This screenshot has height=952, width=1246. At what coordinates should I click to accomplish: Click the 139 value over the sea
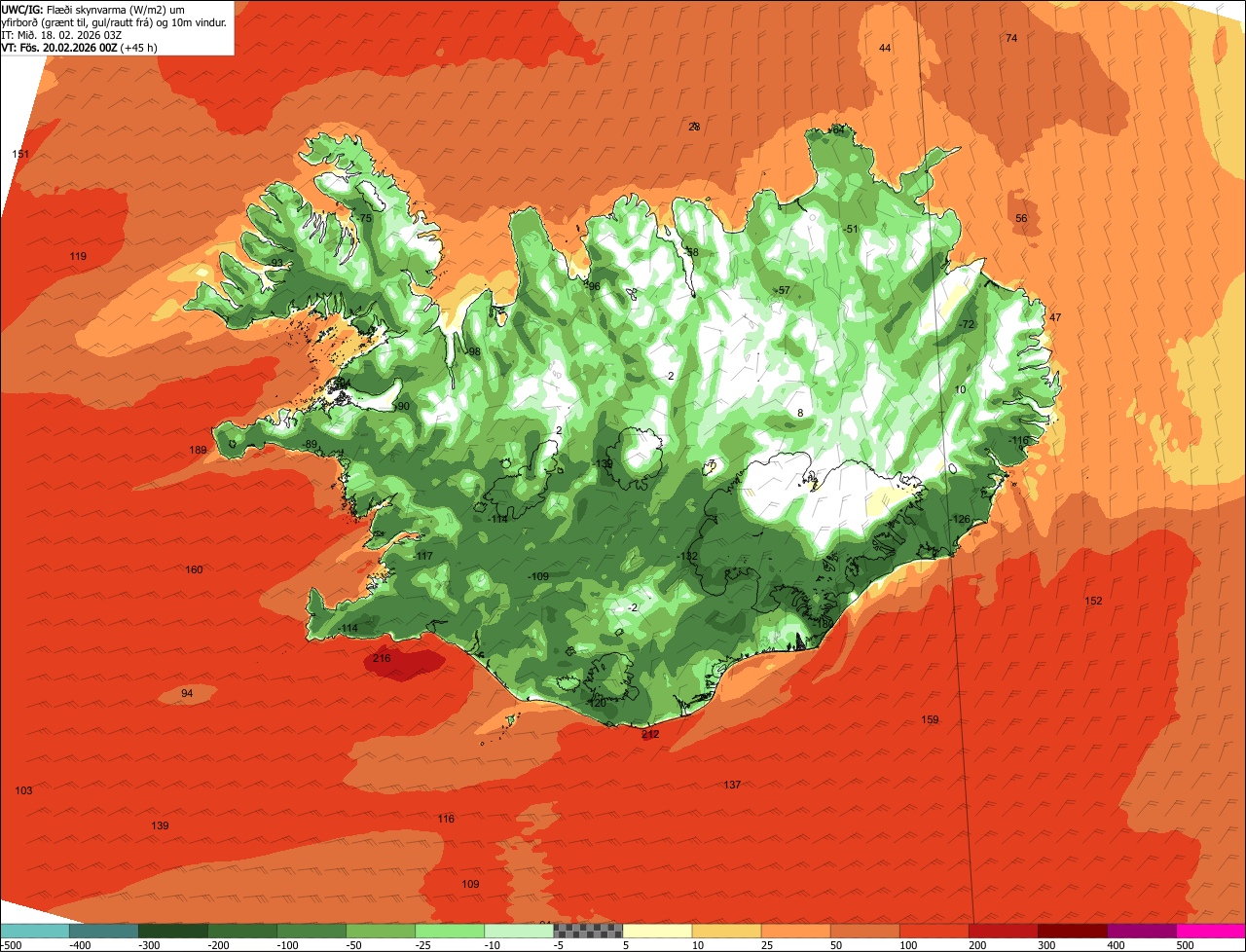(x=160, y=826)
